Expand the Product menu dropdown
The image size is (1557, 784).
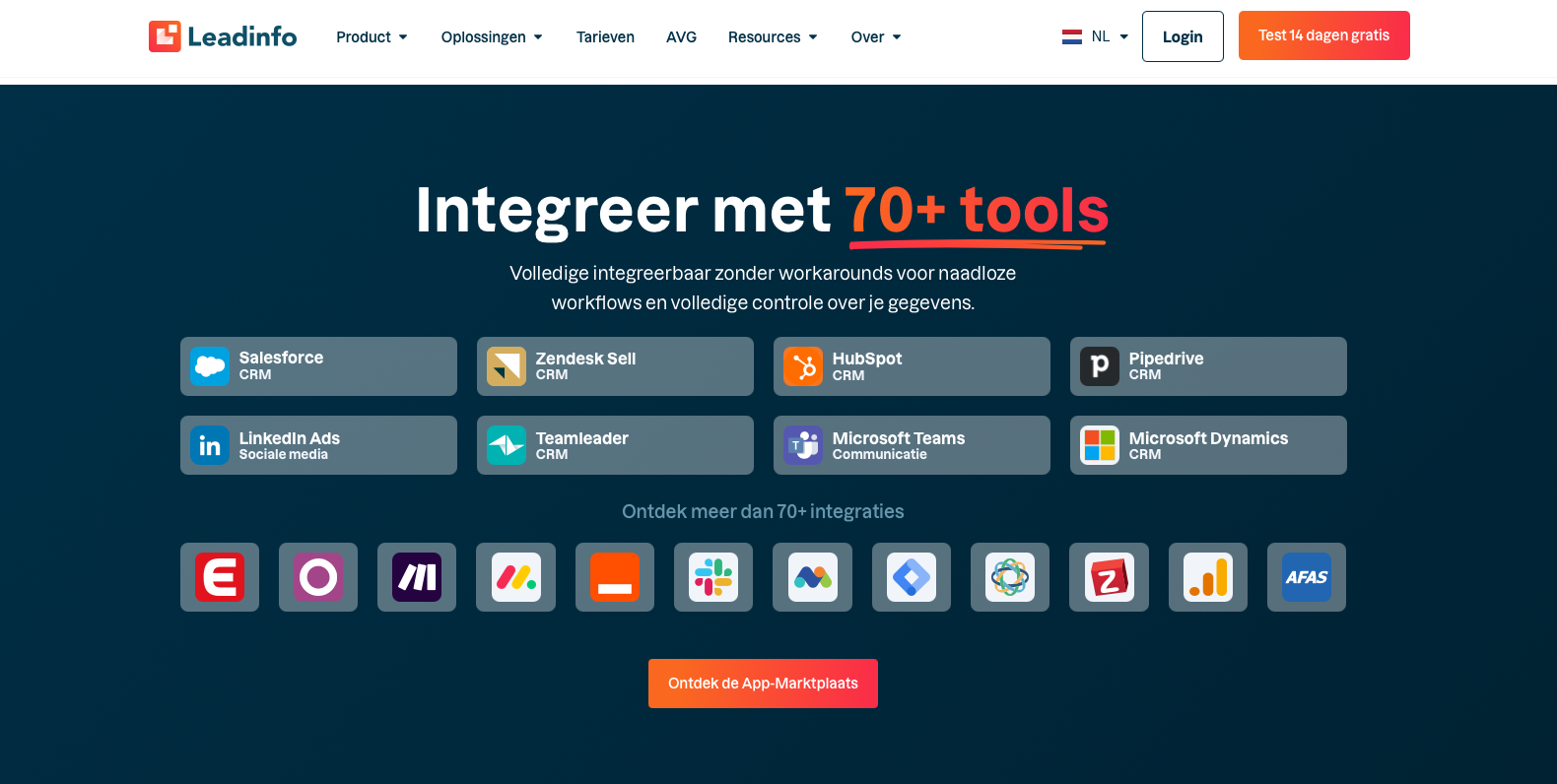point(372,37)
